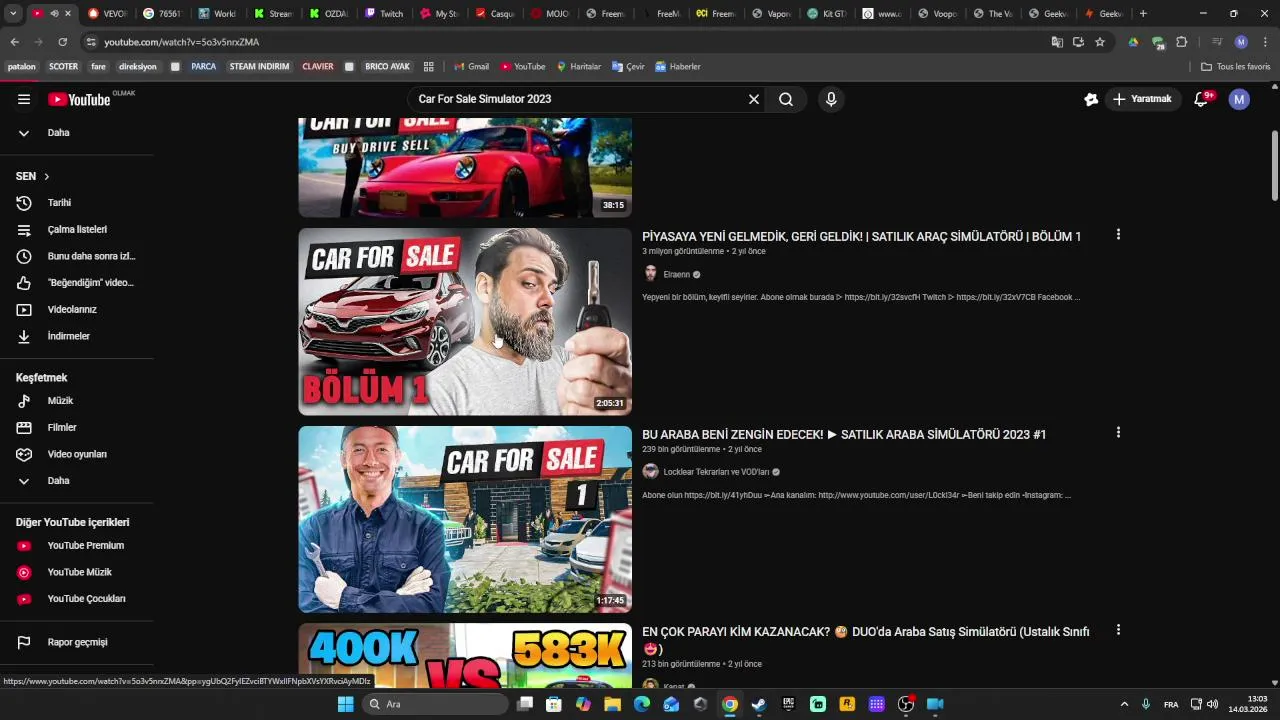The height and width of the screenshot is (720, 1280).
Task: Reload the page
Action: [63, 42]
